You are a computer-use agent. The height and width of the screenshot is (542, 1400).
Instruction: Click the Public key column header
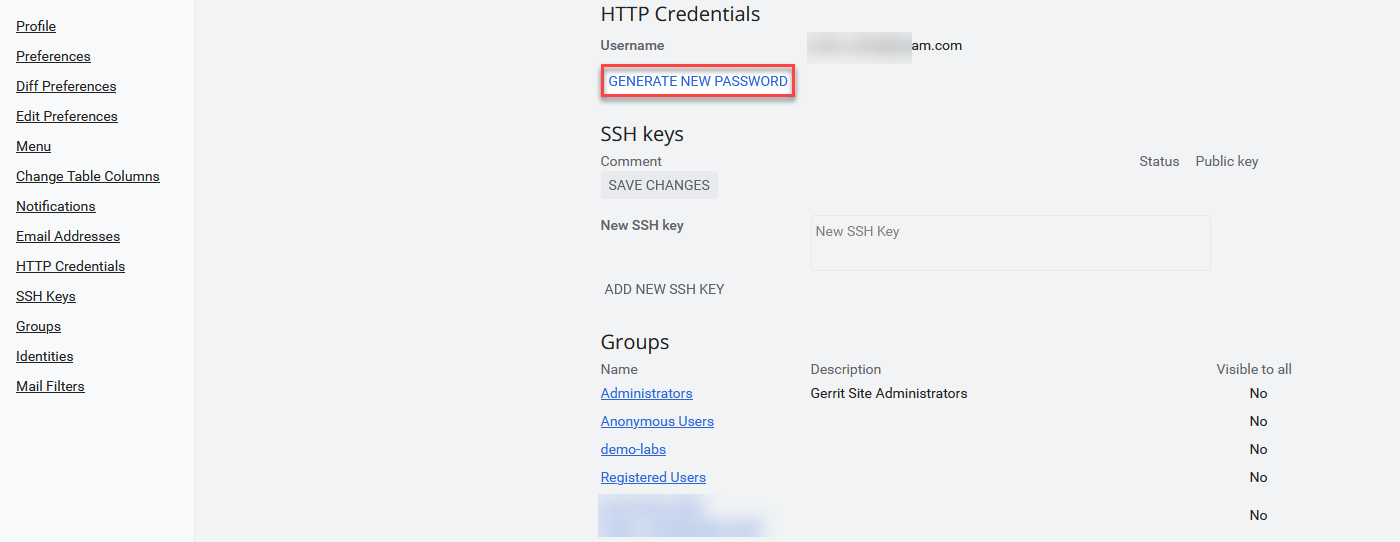[x=1227, y=161]
